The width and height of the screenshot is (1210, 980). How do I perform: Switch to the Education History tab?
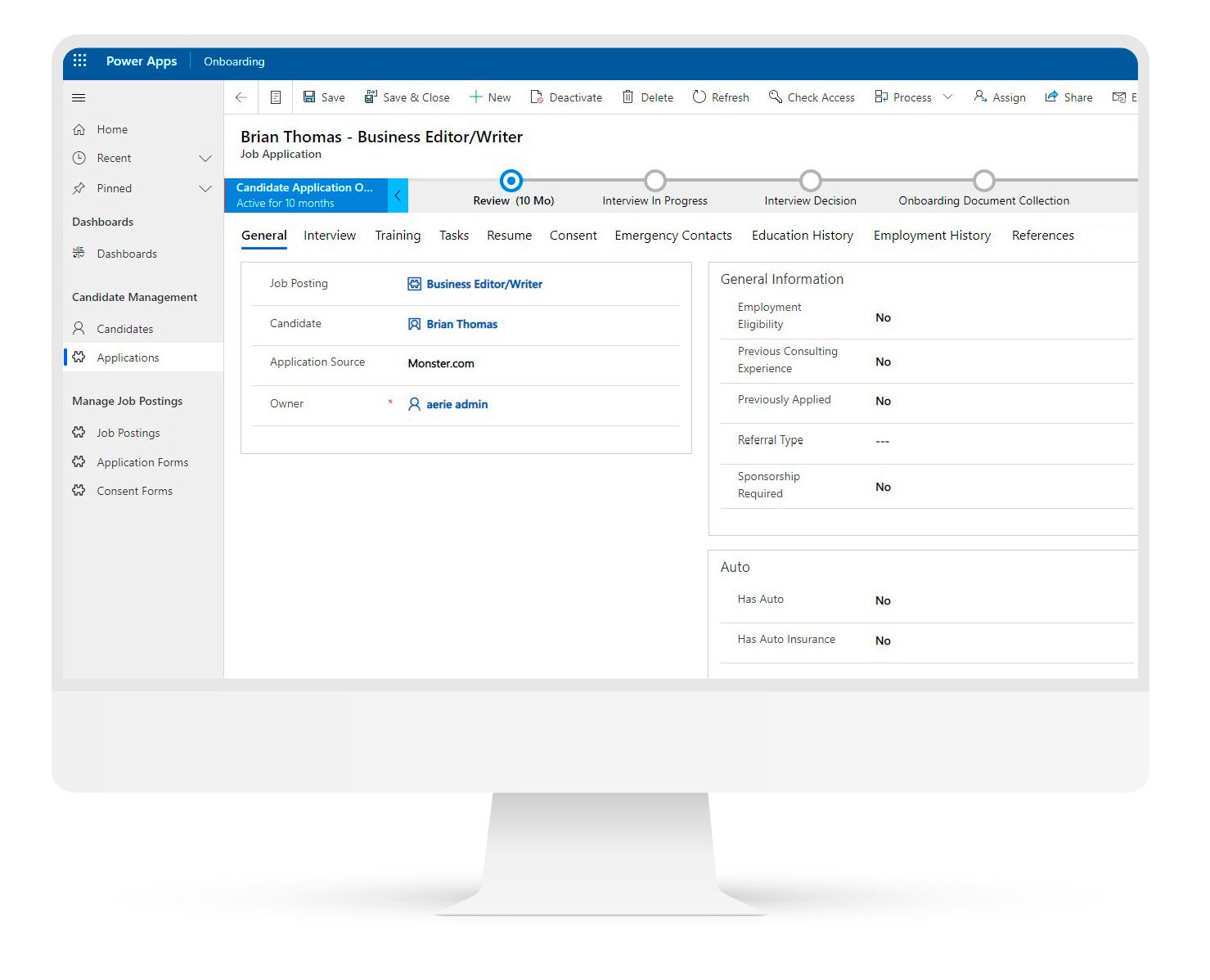point(802,236)
